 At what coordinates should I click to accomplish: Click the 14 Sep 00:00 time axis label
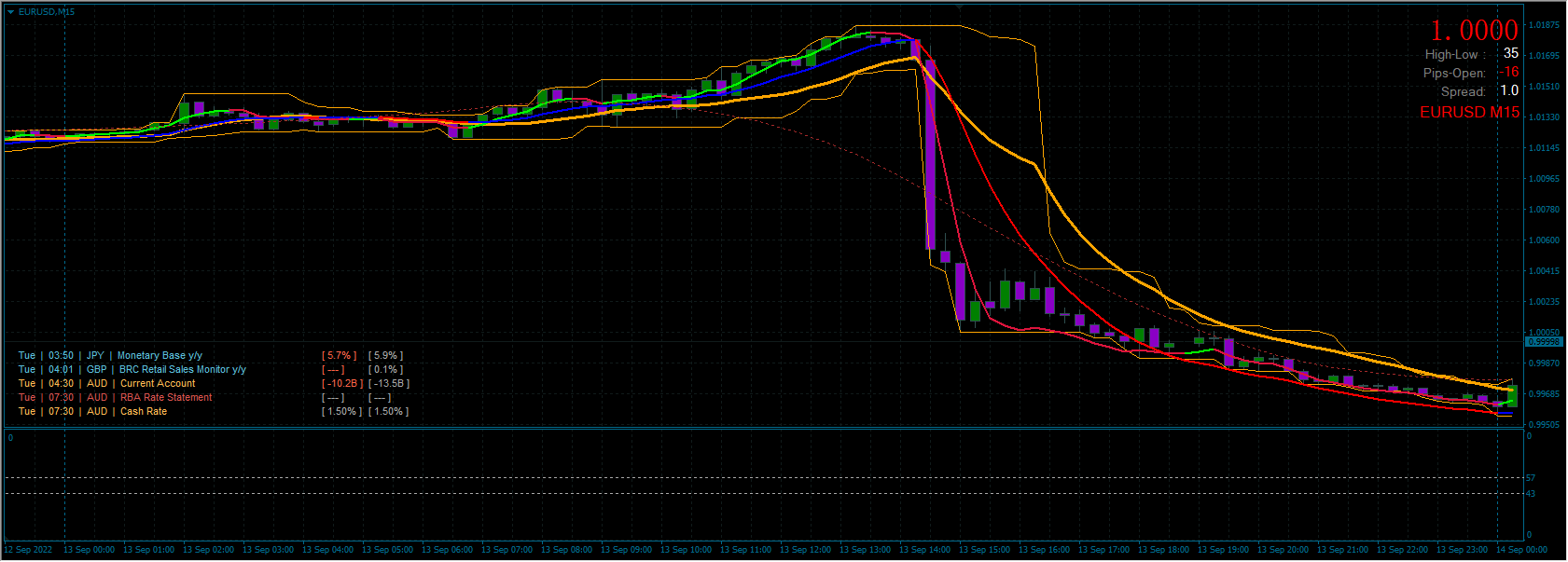tap(1521, 550)
